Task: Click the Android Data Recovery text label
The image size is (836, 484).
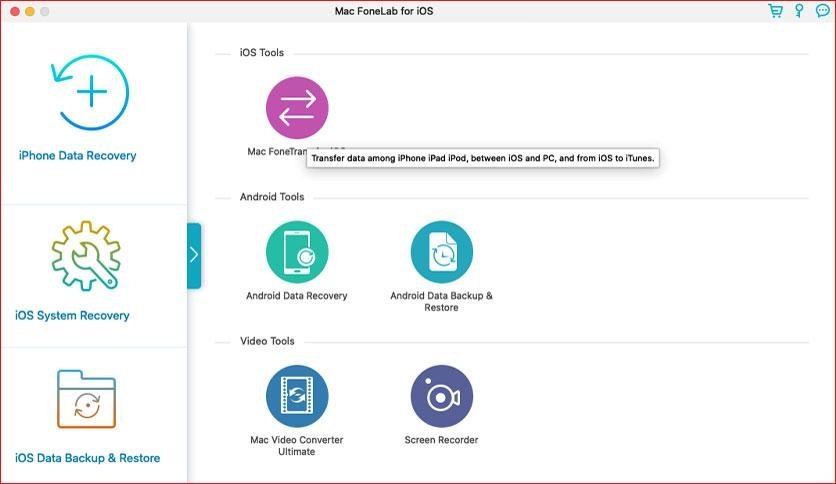Action: point(296,296)
